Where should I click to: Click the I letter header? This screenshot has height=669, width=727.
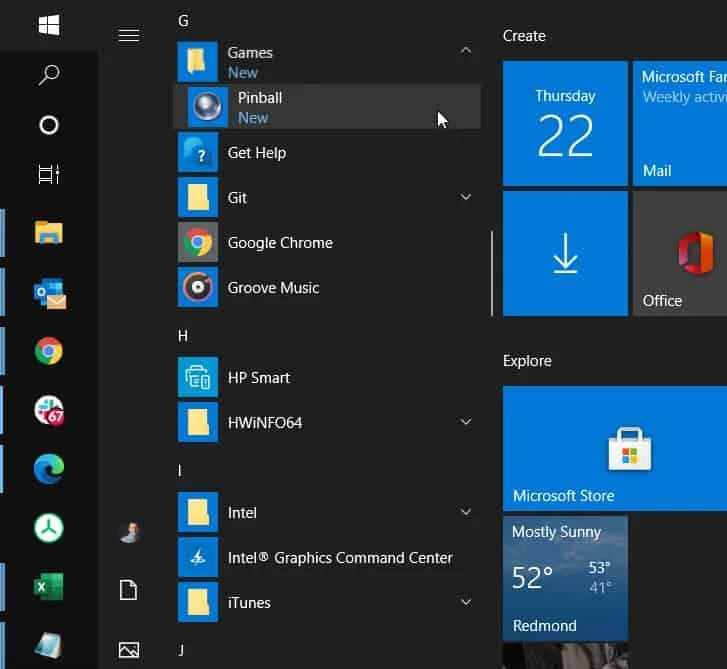(180, 471)
